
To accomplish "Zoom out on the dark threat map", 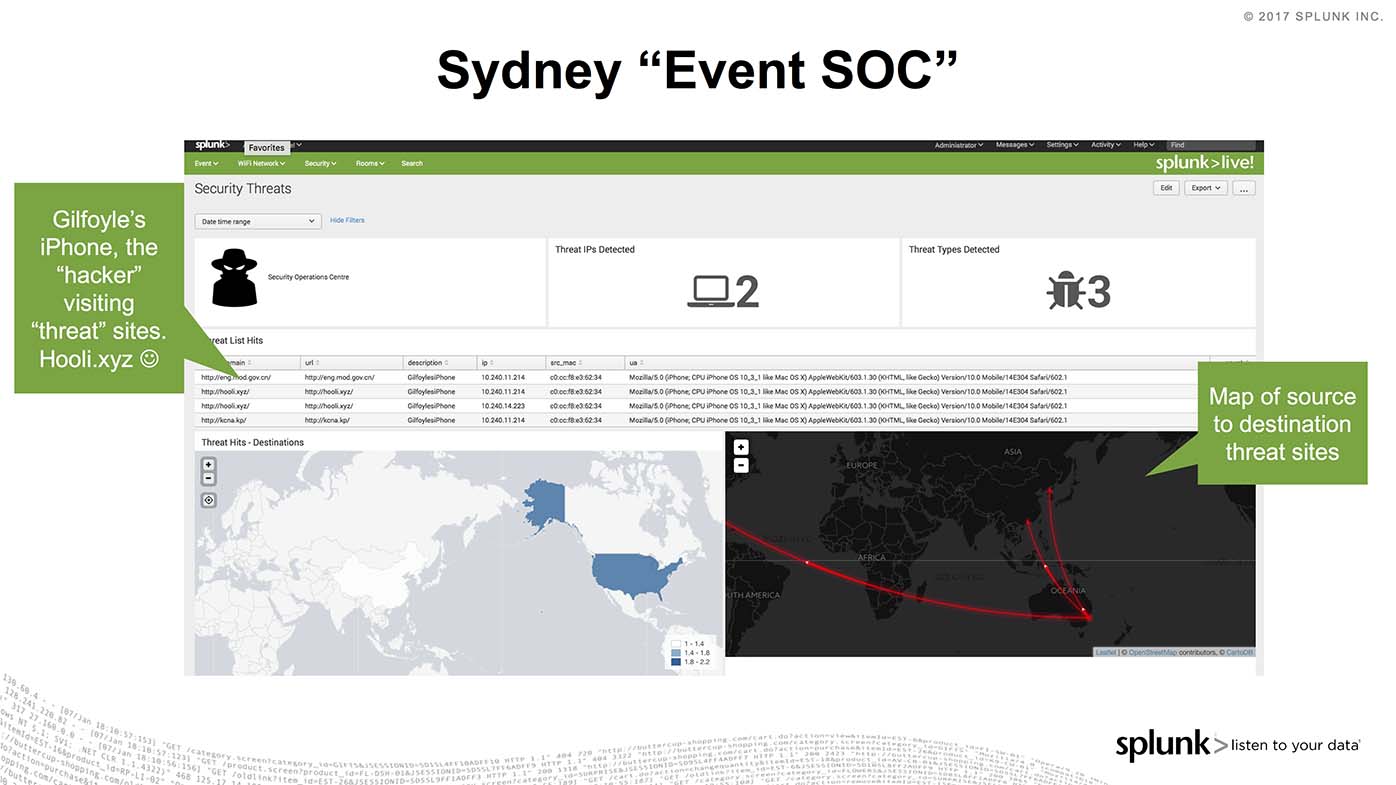I will [741, 465].
